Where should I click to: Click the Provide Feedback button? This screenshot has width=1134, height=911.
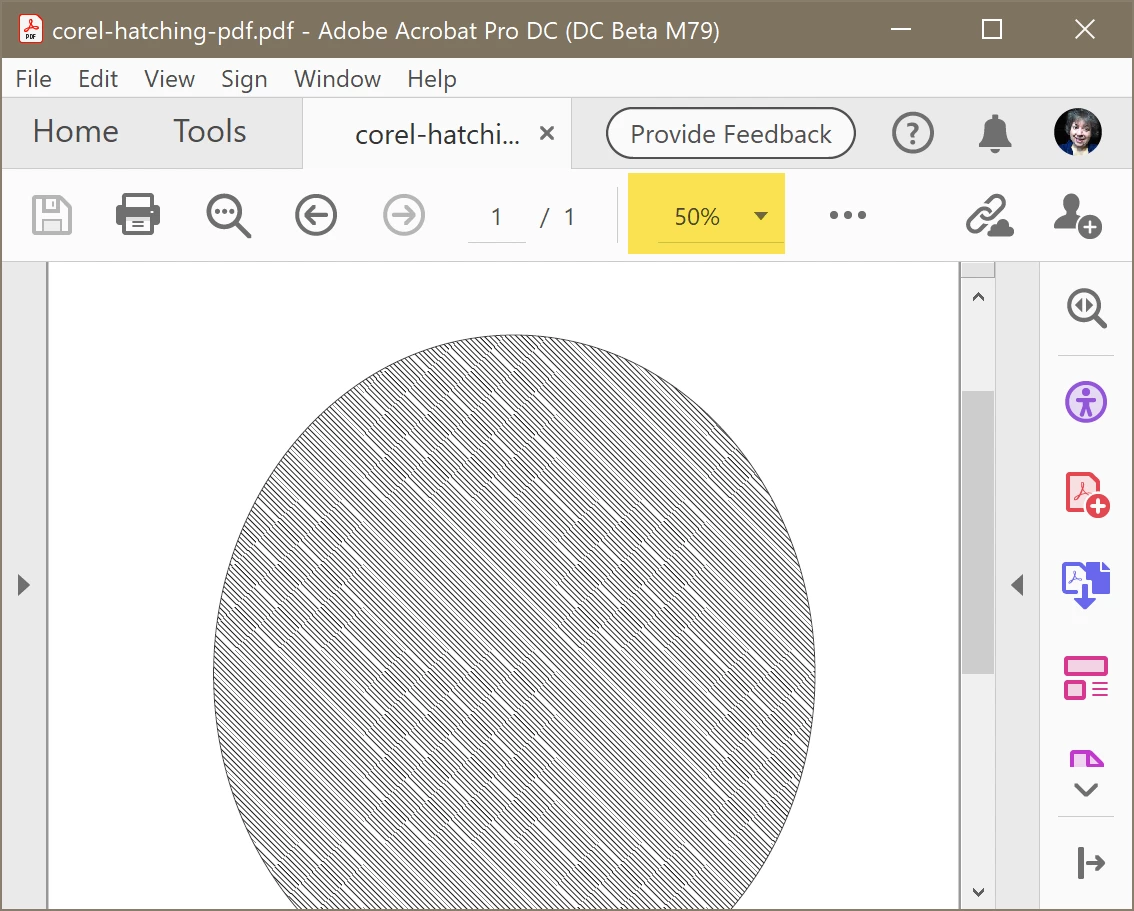tap(730, 133)
